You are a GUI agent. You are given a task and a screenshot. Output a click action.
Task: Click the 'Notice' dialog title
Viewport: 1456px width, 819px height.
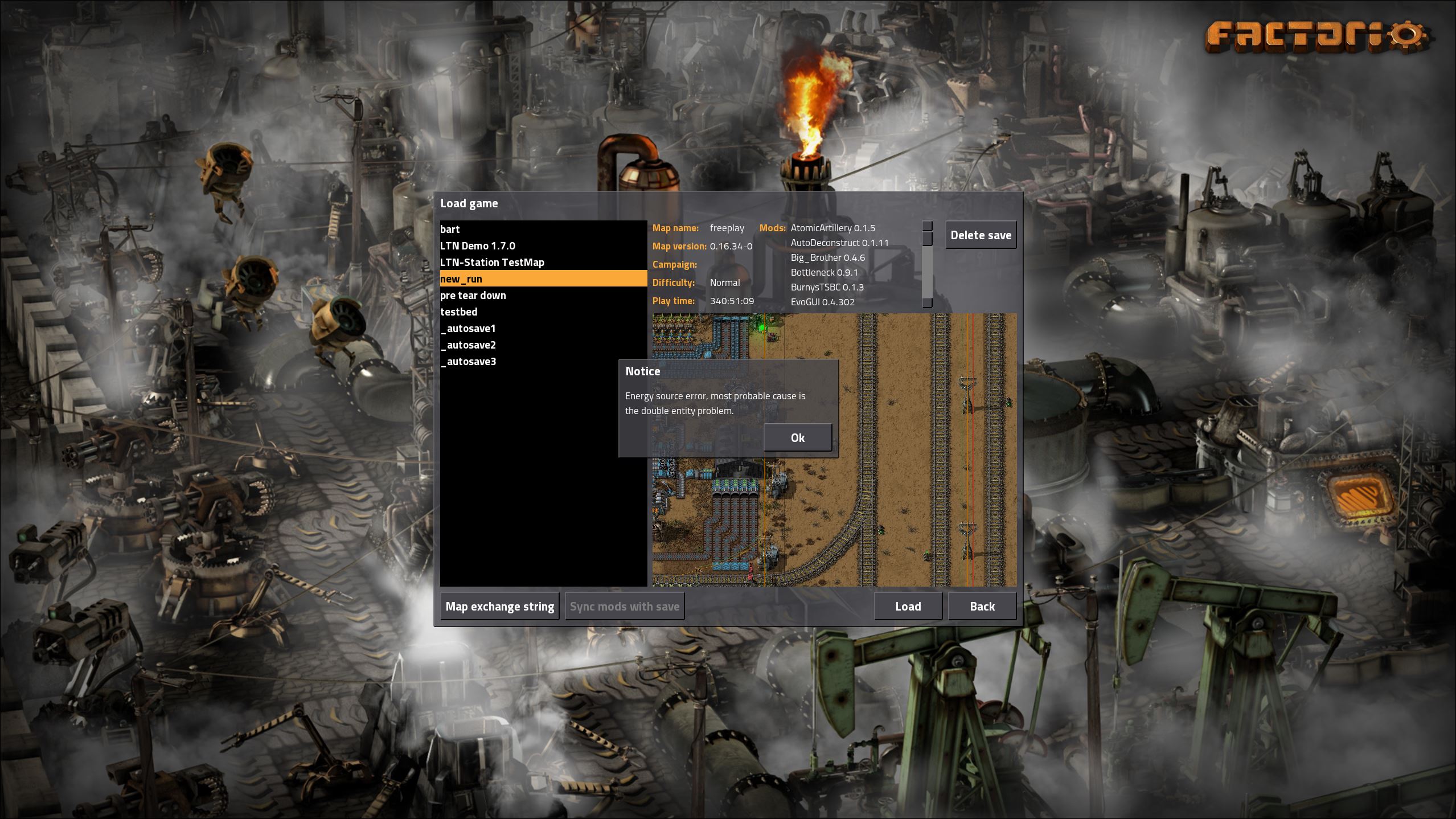tap(642, 371)
